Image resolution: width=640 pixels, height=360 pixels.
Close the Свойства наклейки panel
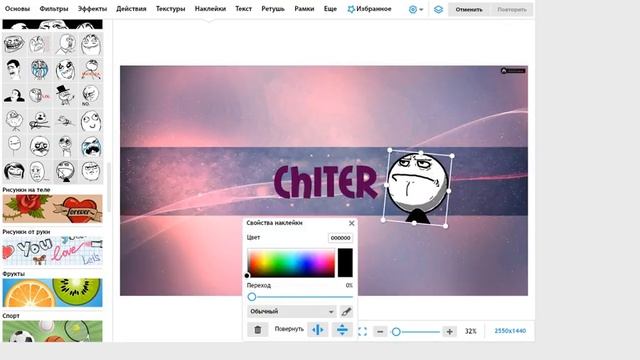[x=351, y=223]
